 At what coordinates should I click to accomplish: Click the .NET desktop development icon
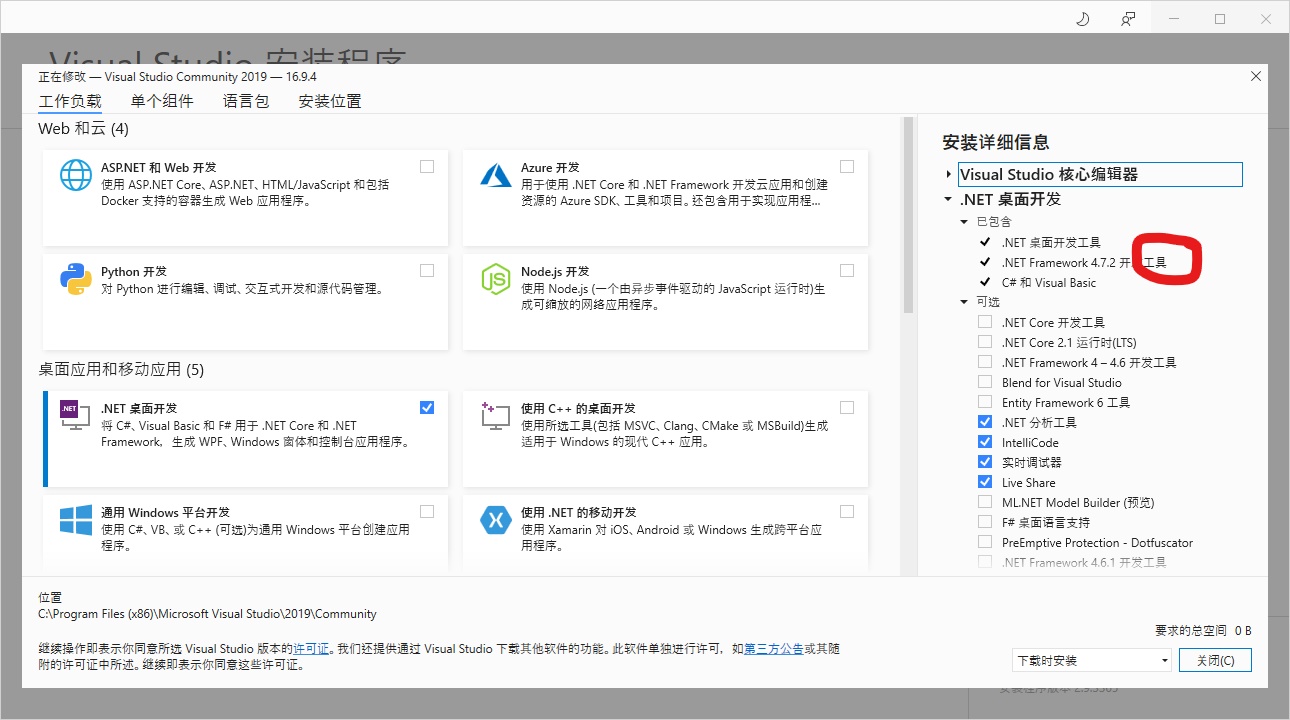(76, 415)
